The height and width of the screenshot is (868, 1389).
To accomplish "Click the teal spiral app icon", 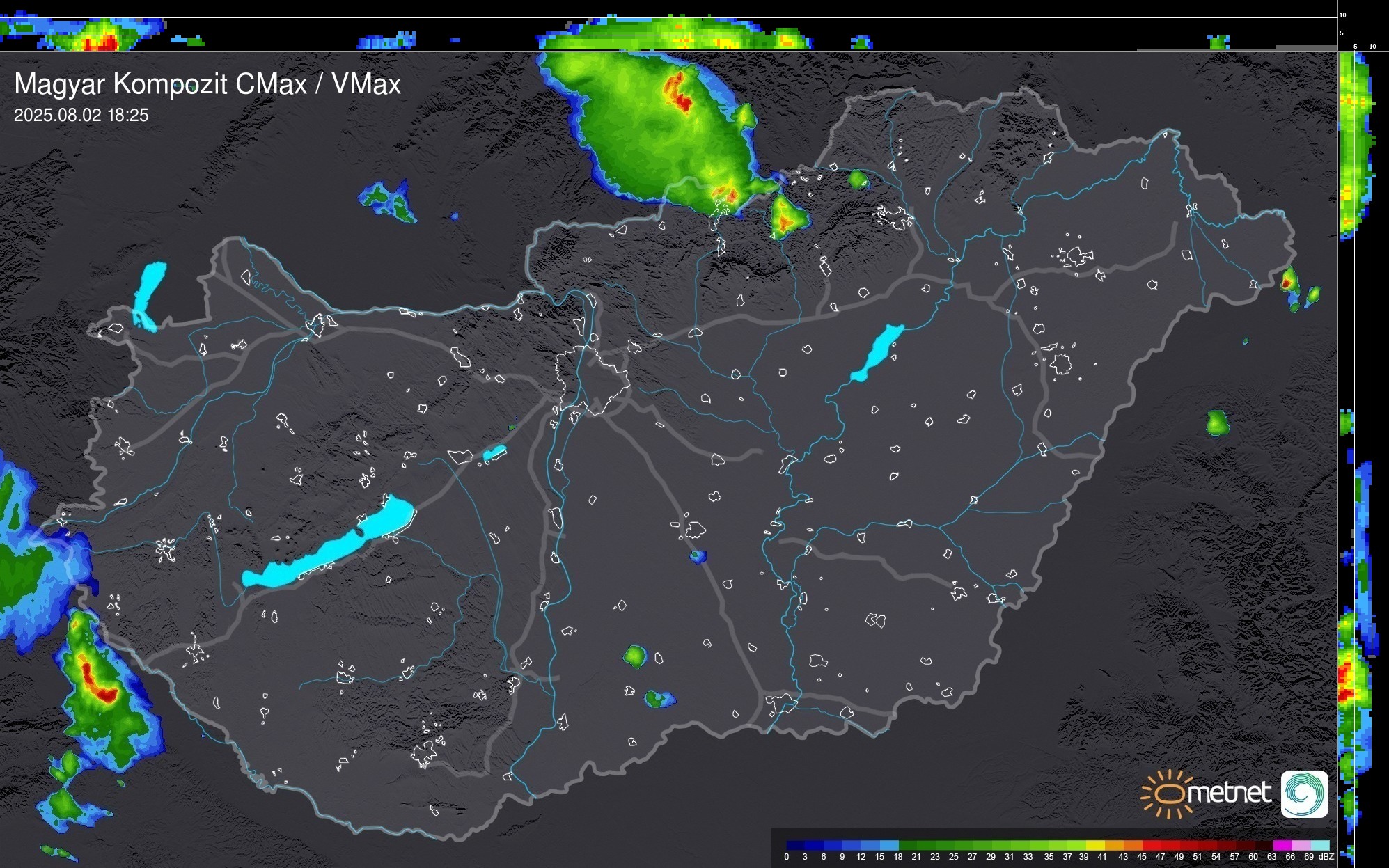I will (1304, 794).
